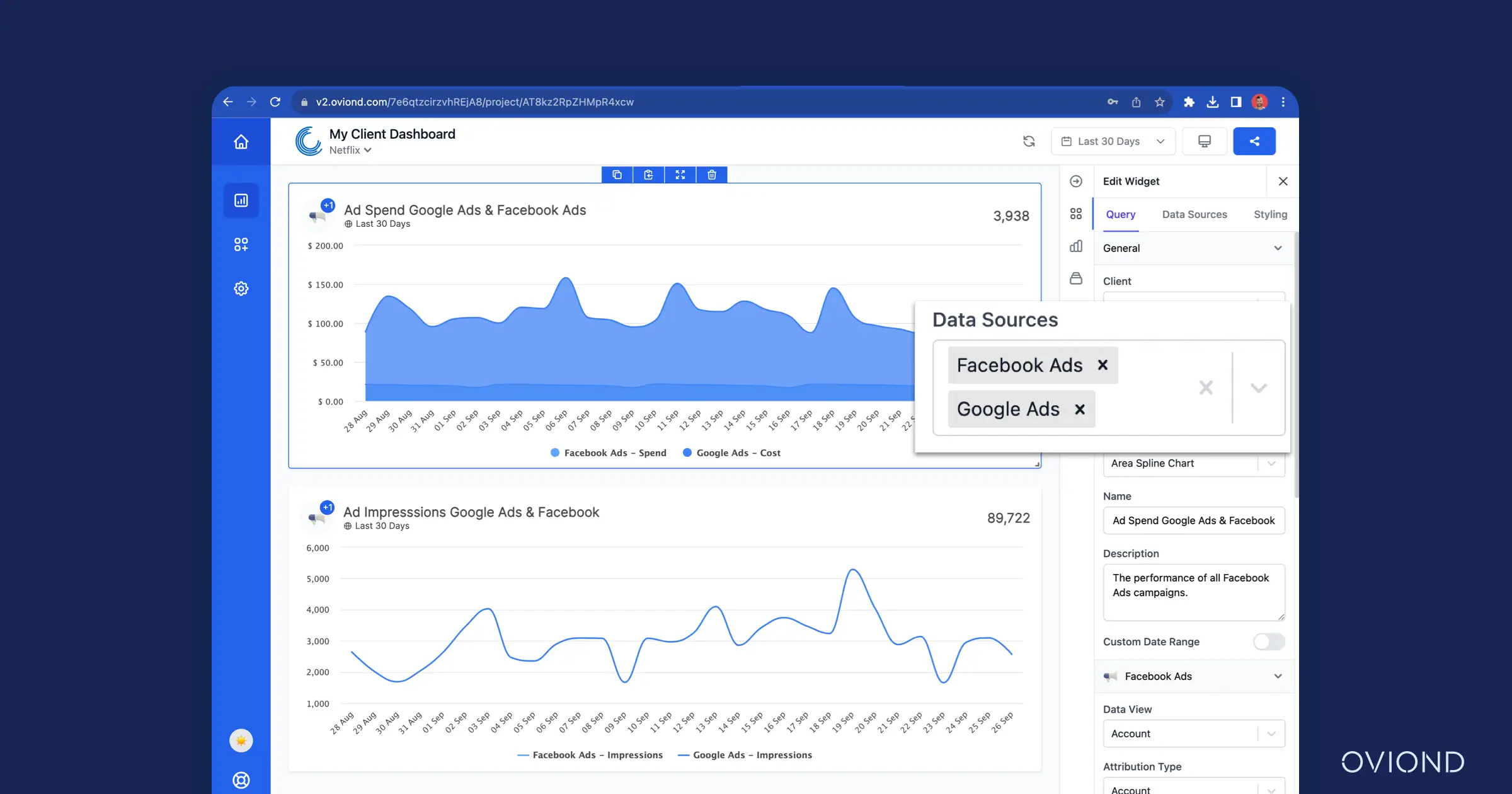1512x794 pixels.
Task: Go back in the browser
Action: 228,102
